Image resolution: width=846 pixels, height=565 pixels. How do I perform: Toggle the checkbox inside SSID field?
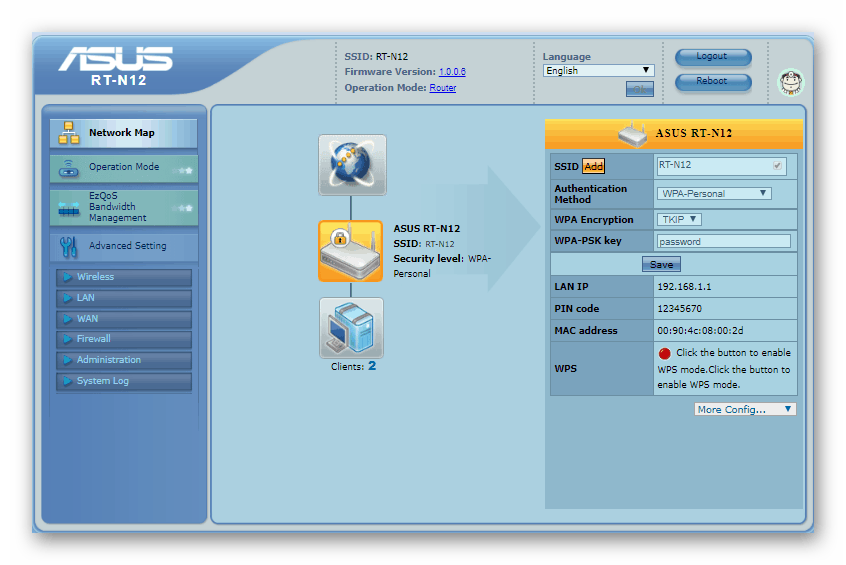pos(778,166)
